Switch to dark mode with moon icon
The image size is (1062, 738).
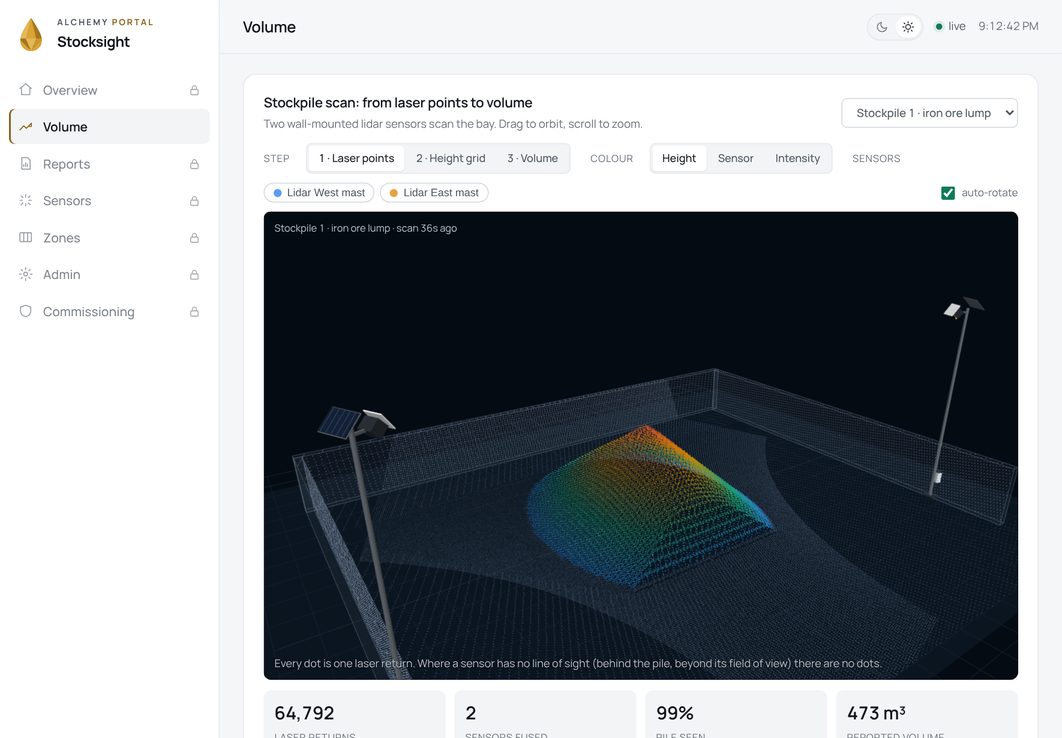[882, 27]
